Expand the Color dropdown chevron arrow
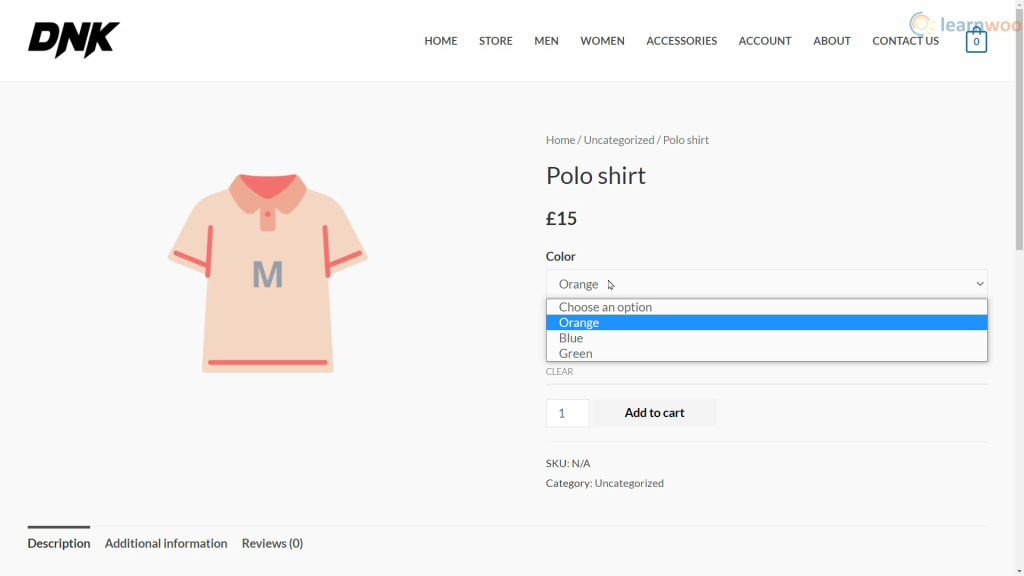Image resolution: width=1024 pixels, height=576 pixels. tap(980, 284)
